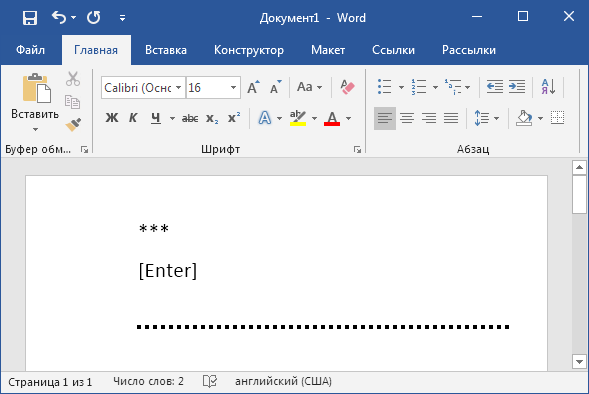This screenshot has width=589, height=394.
Task: Switch to the Главная tab
Action: pyautogui.click(x=96, y=50)
